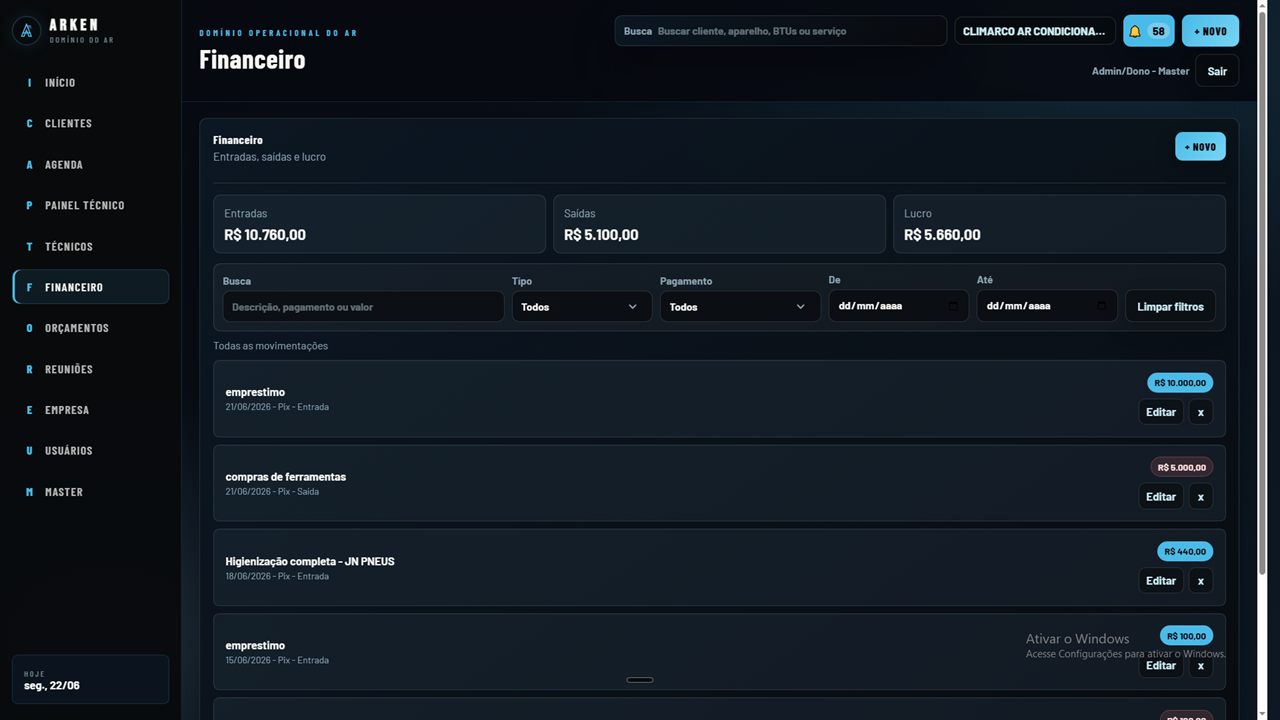Viewport: 1280px width, 720px height.
Task: Click the R$ 440,00 amount badge
Action: tap(1185, 551)
